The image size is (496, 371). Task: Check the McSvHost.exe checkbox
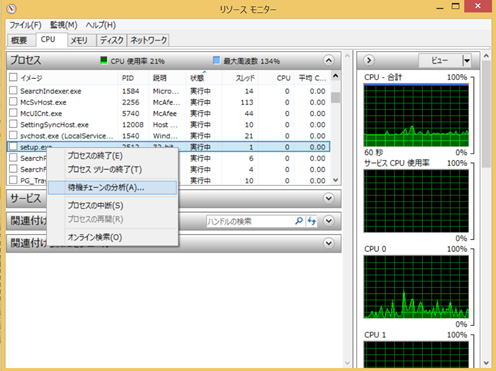13,102
